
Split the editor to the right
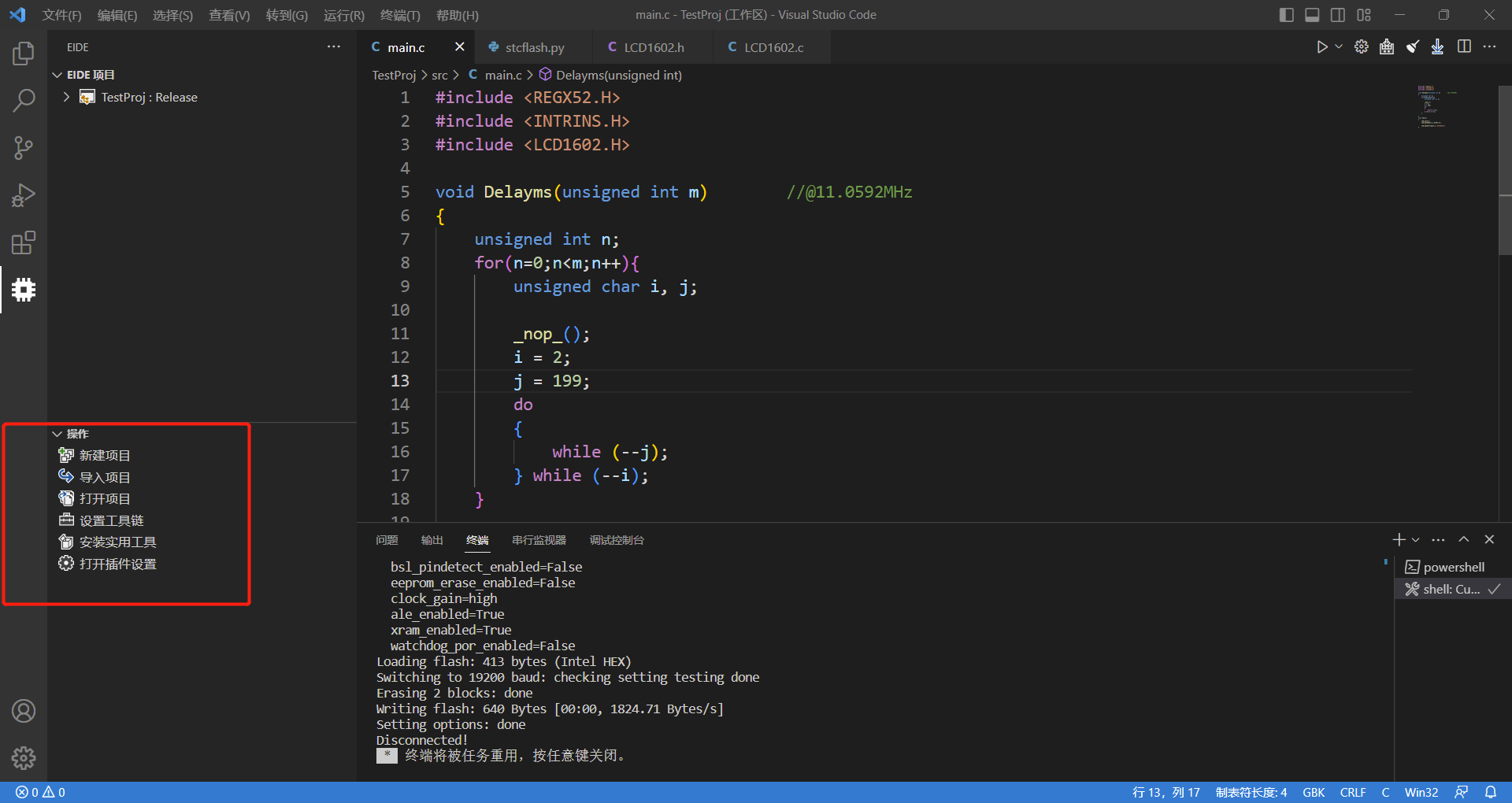click(x=1464, y=47)
